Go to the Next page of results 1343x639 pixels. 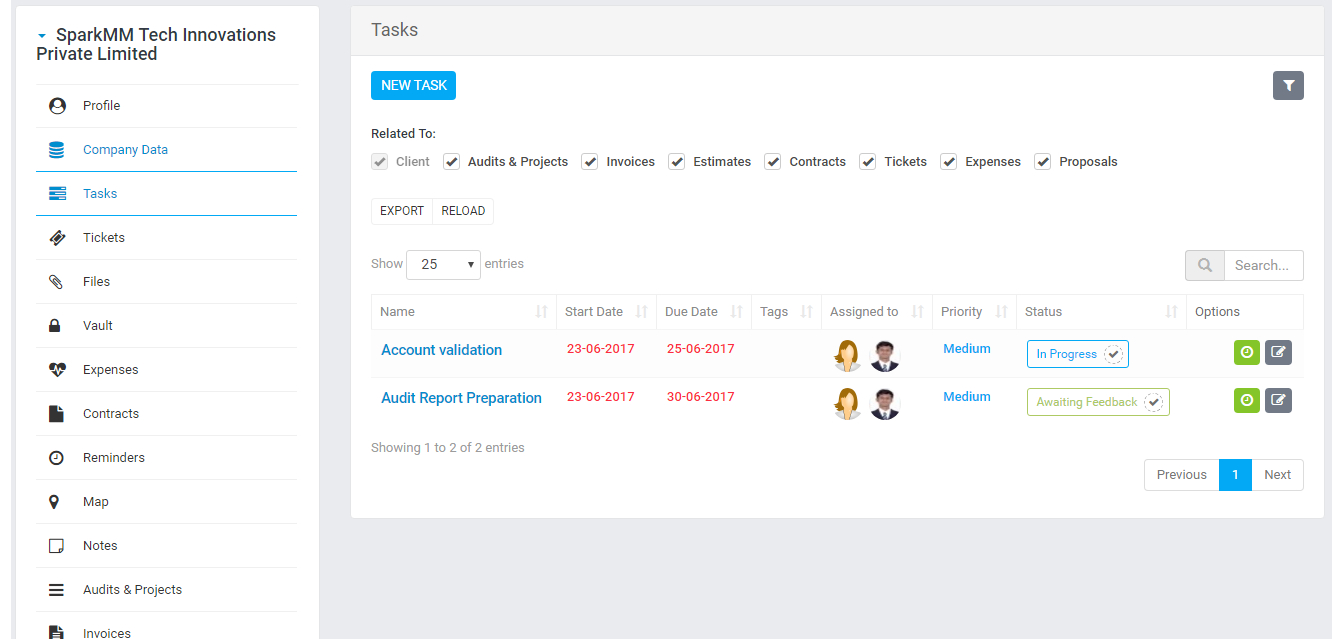[1277, 475]
